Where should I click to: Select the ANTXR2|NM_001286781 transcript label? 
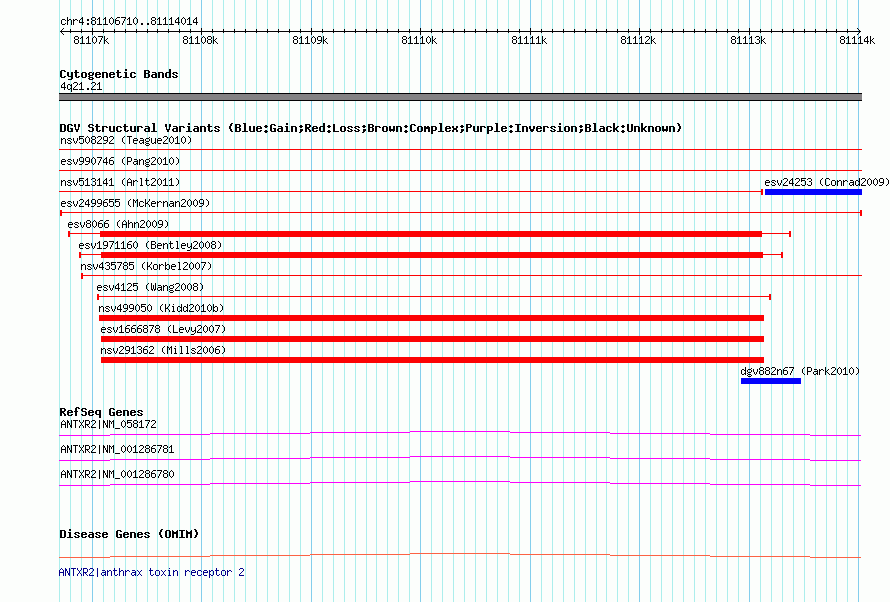point(117,449)
